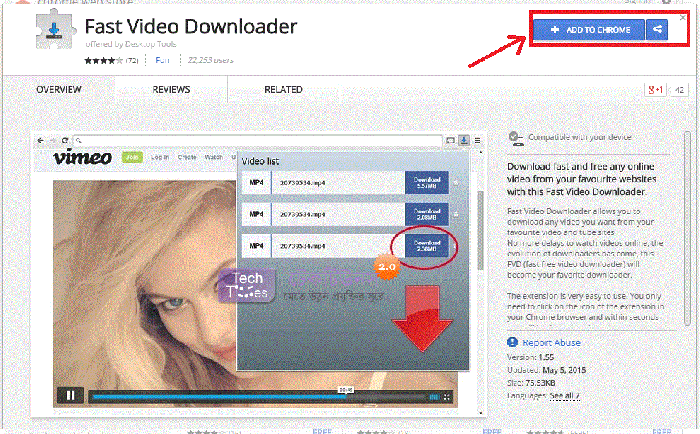
Task: Click the green Join button on Vimeo
Action: [132, 157]
